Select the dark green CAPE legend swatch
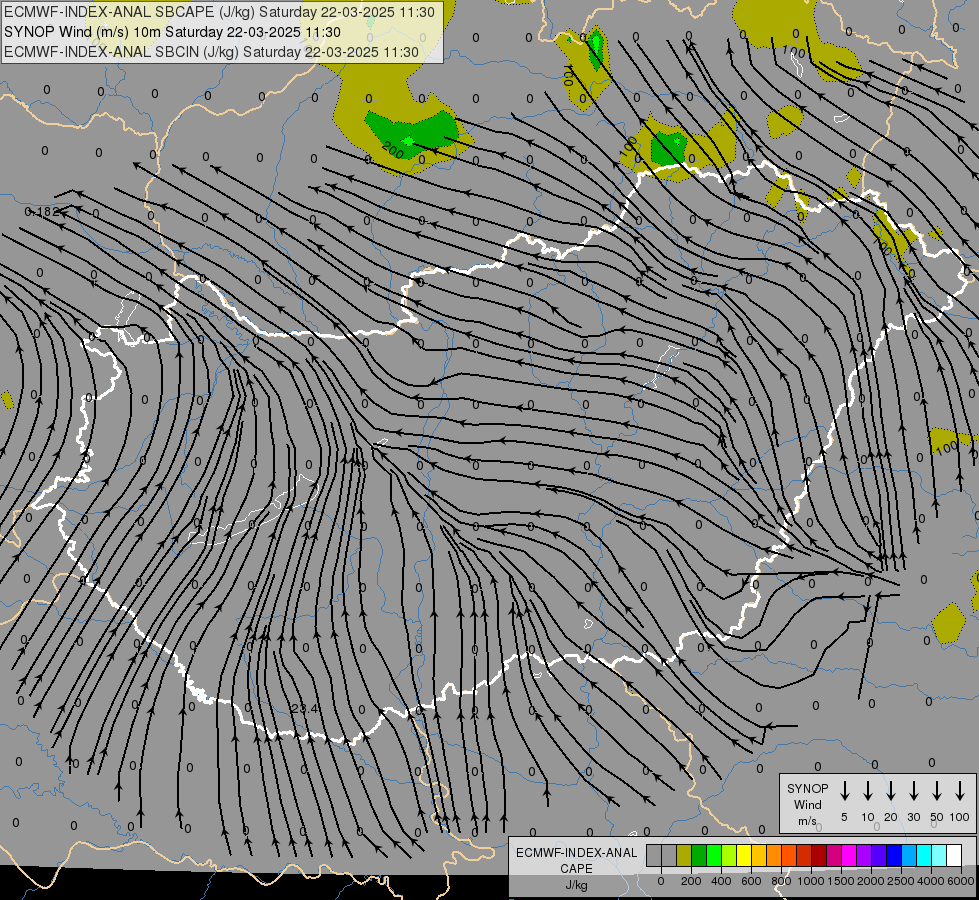Viewport: 979px width, 900px height. (x=699, y=855)
